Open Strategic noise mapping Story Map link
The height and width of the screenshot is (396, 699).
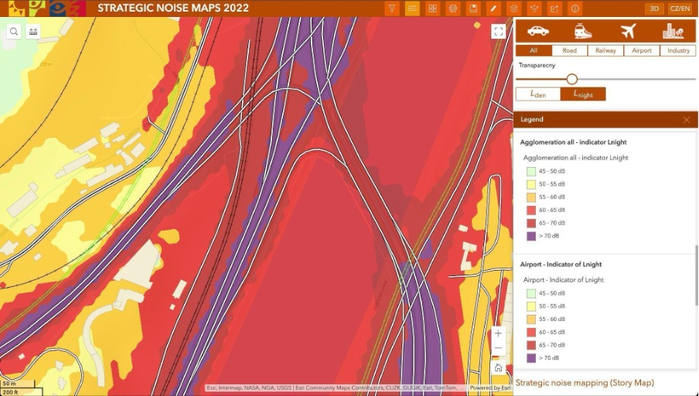coord(584,383)
